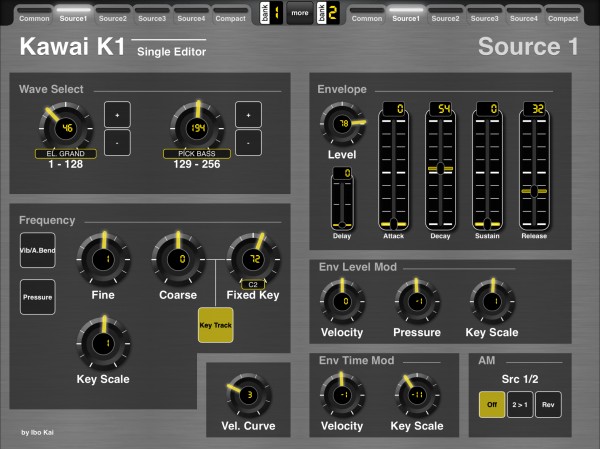Open the EL. GRAND wave name field

66,153
